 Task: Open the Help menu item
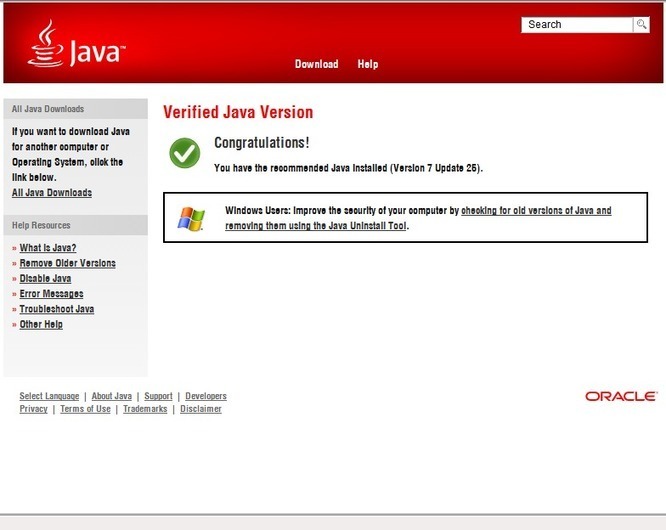tap(368, 64)
